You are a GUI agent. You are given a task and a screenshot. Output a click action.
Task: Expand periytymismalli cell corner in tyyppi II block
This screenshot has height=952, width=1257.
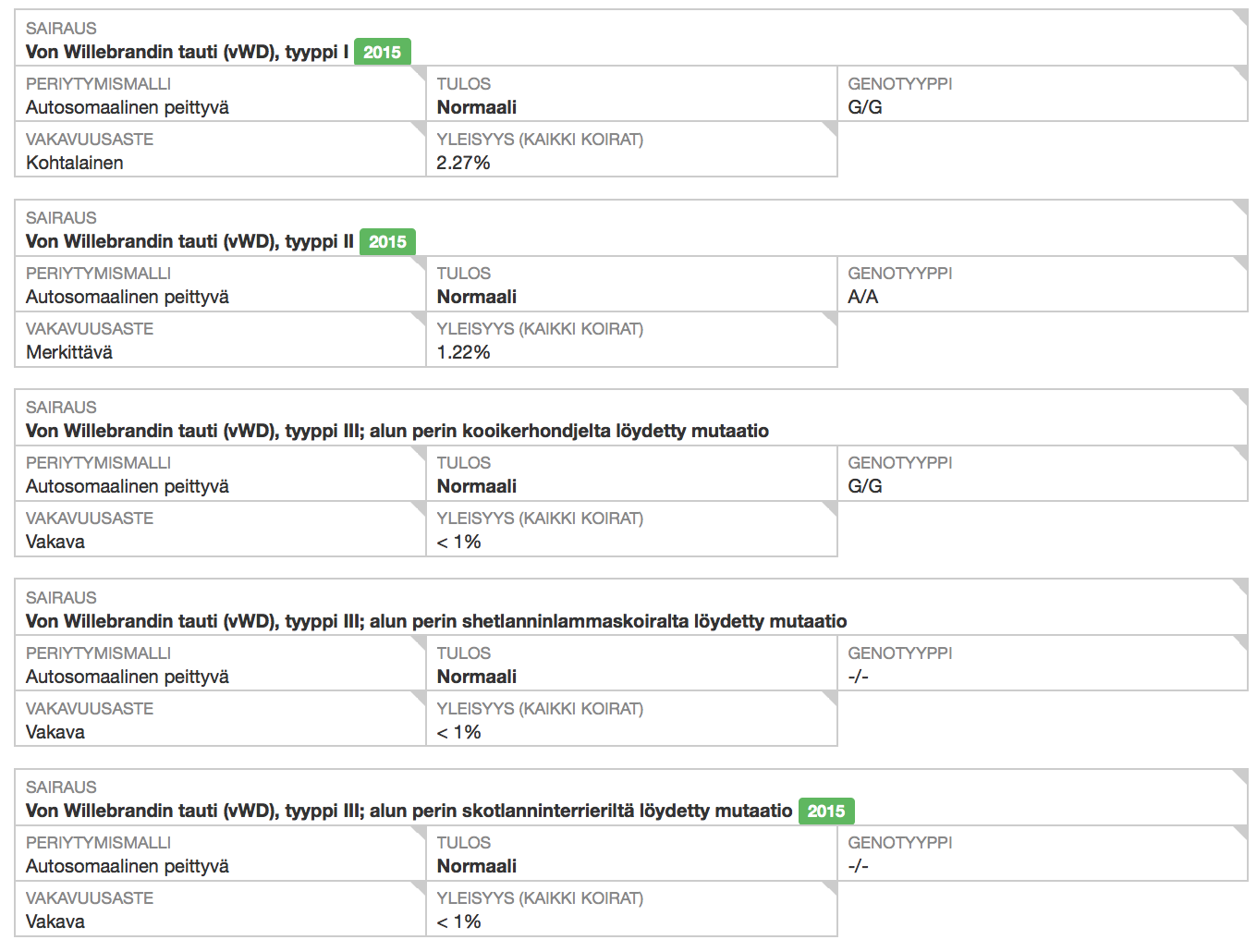click(x=420, y=262)
